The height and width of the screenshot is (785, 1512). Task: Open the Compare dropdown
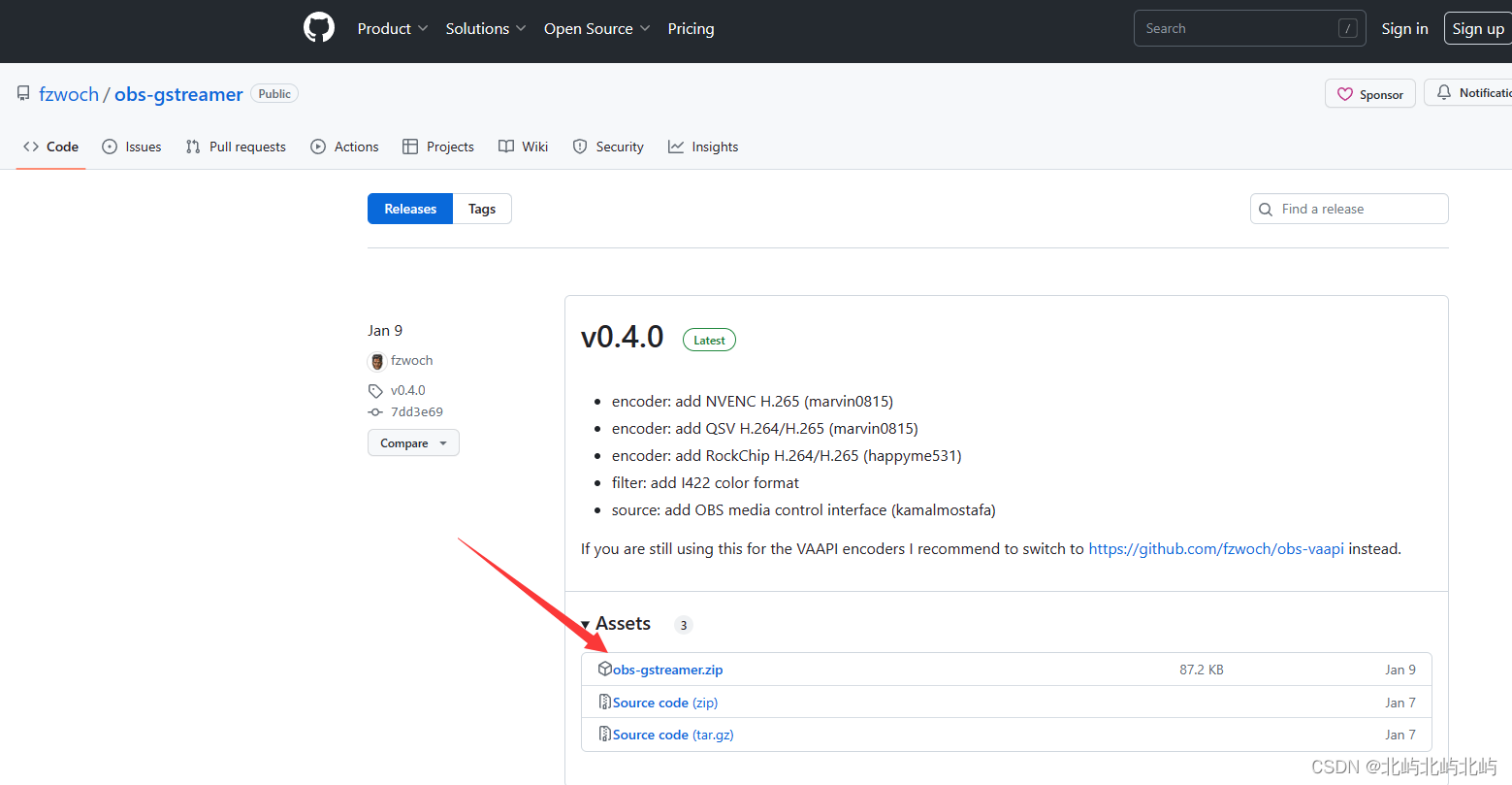413,442
